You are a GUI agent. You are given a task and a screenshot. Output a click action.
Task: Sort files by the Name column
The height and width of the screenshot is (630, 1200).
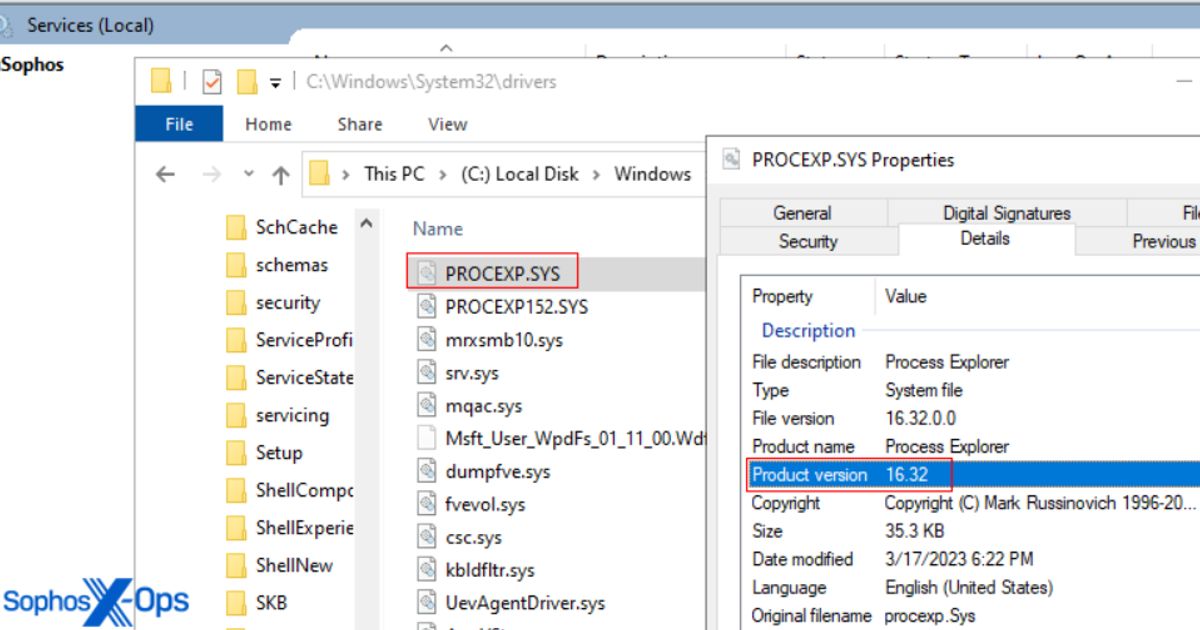tap(438, 229)
